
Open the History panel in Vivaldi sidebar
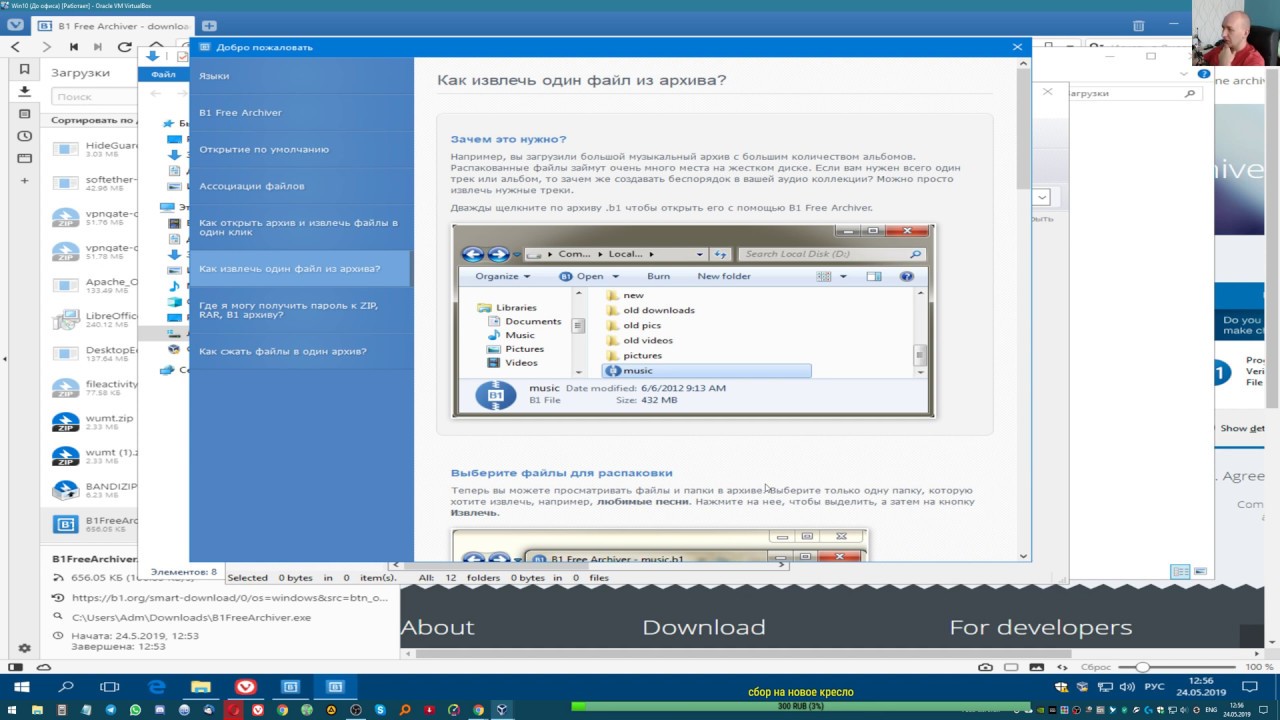(x=25, y=136)
